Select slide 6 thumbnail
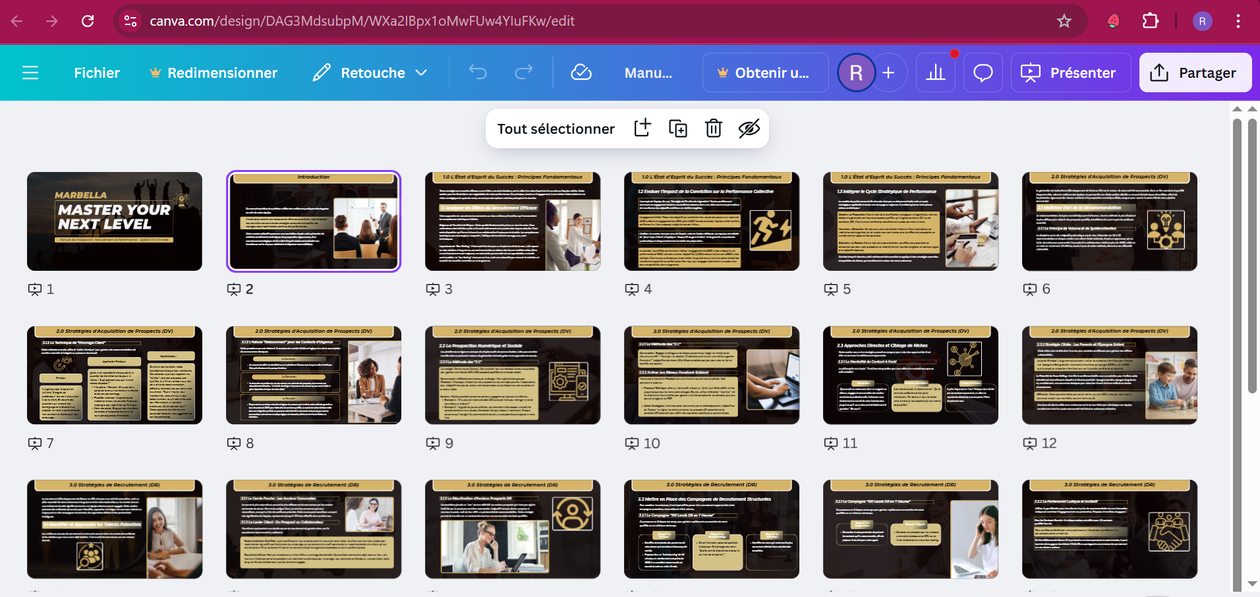1260x597 pixels. click(1110, 221)
